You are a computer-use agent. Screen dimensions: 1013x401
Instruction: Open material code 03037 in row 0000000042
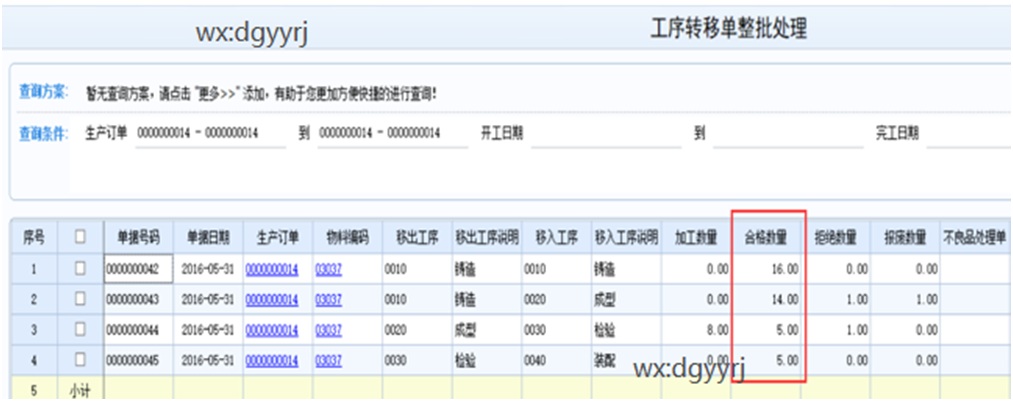(x=329, y=269)
